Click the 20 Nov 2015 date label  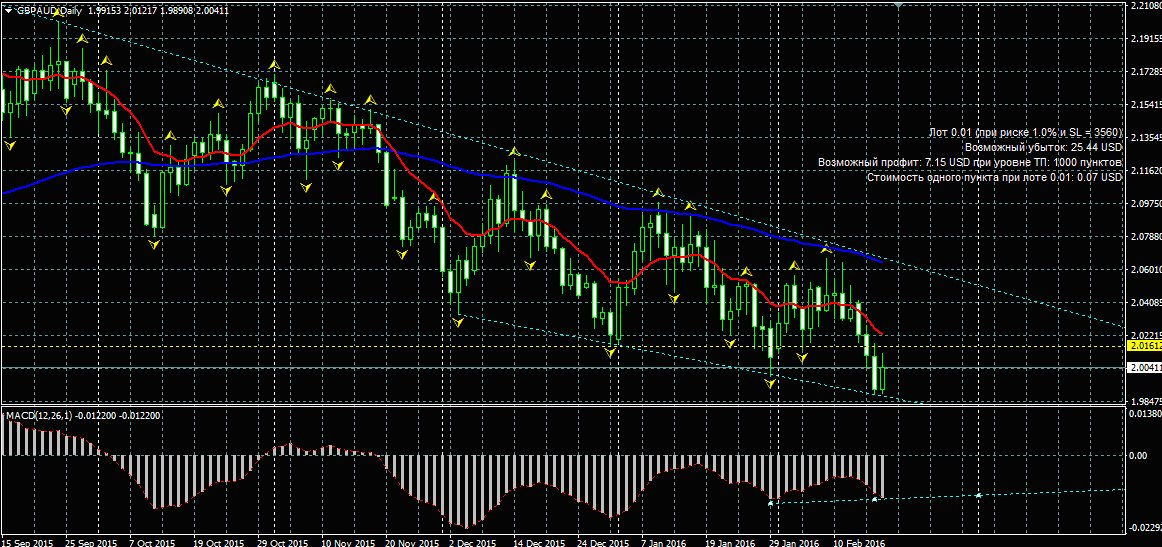click(414, 543)
